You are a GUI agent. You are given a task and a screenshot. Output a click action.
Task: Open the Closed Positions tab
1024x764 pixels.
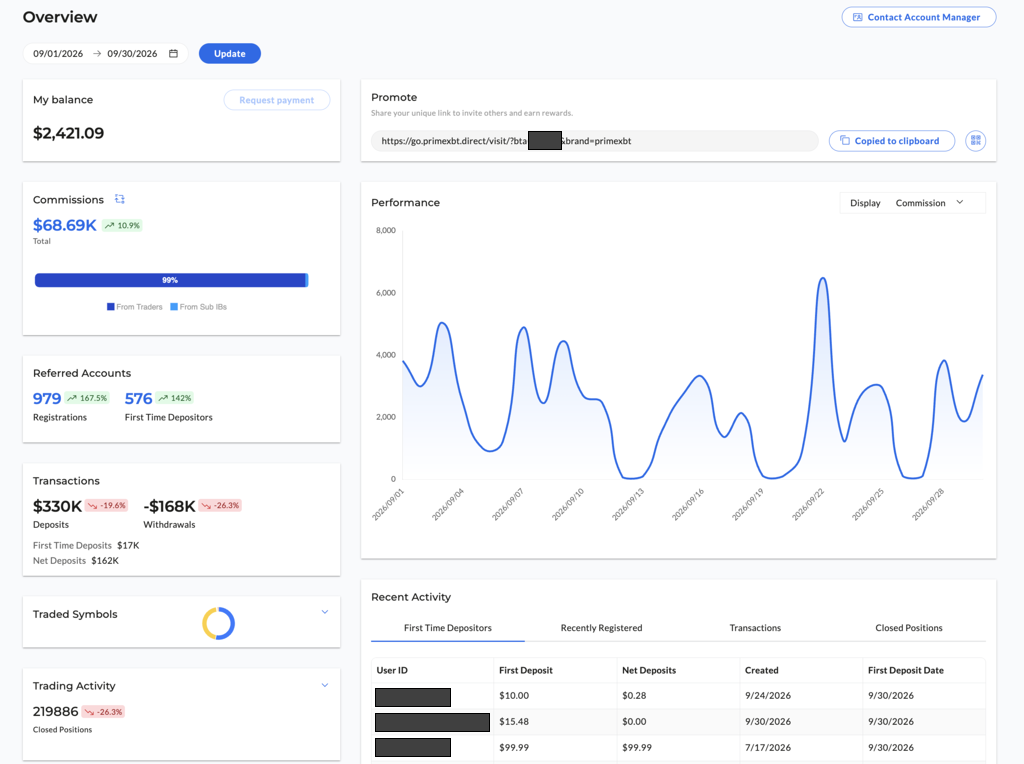coord(908,628)
